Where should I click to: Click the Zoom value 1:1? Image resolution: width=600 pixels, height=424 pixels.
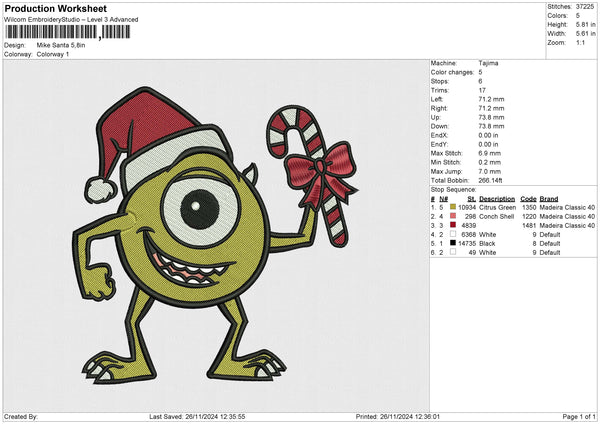coord(580,42)
